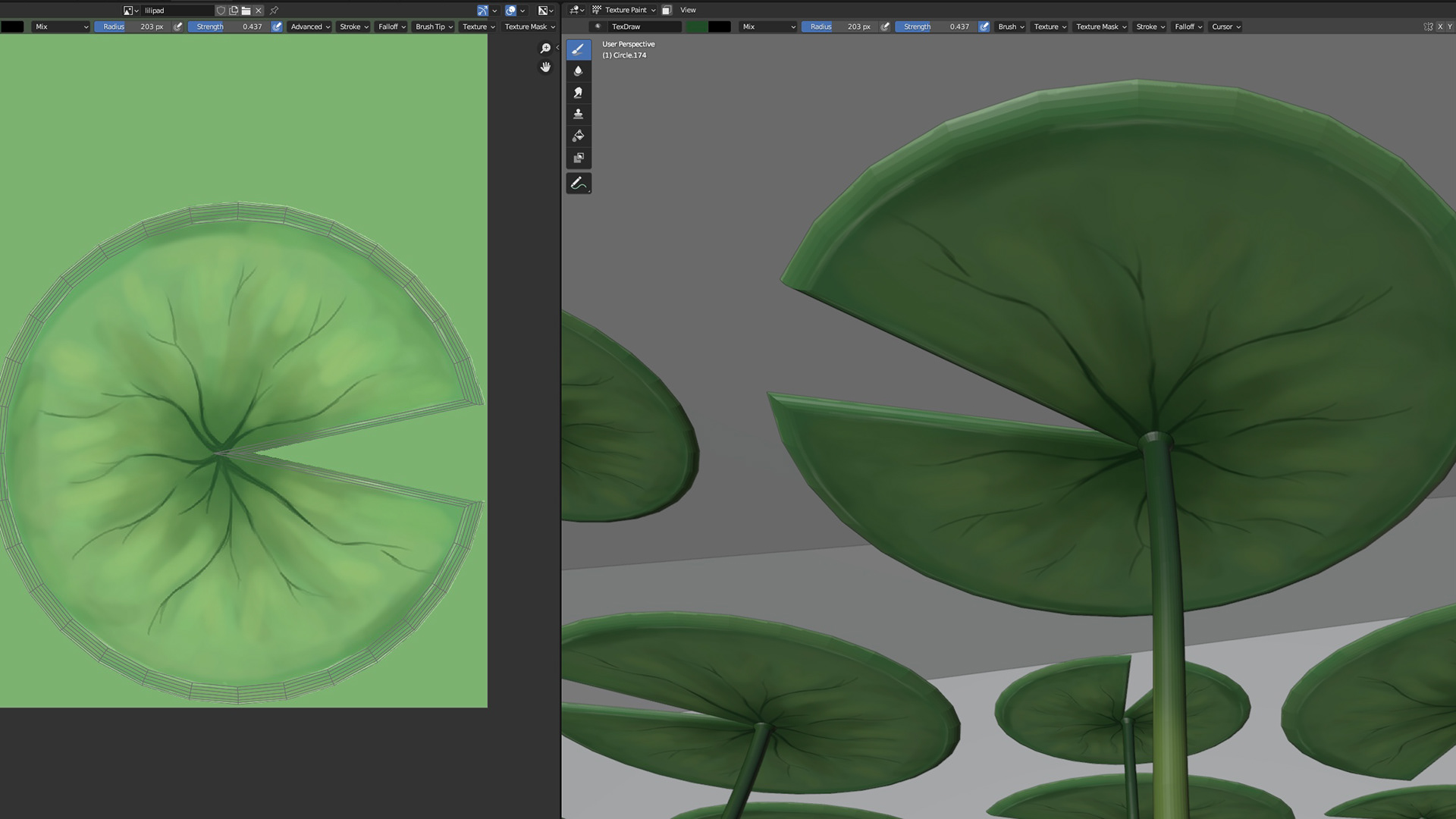Viewport: 1456px width, 819px height.
Task: Click the TexDraw brush name field
Action: [644, 27]
